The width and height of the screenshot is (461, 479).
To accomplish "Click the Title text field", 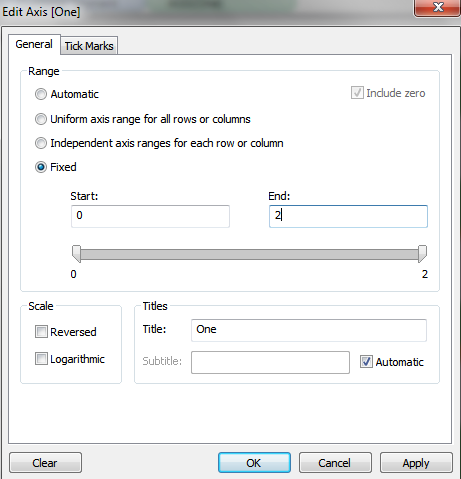I will [309, 330].
